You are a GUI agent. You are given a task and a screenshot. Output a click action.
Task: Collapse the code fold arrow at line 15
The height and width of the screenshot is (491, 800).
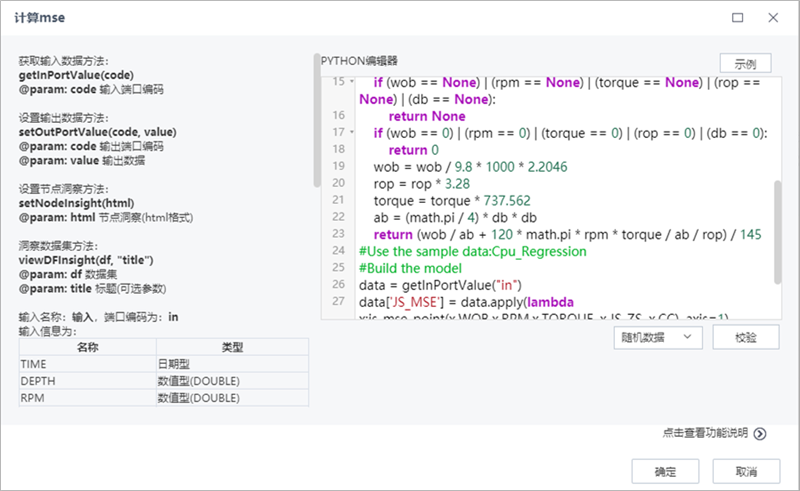pos(351,81)
